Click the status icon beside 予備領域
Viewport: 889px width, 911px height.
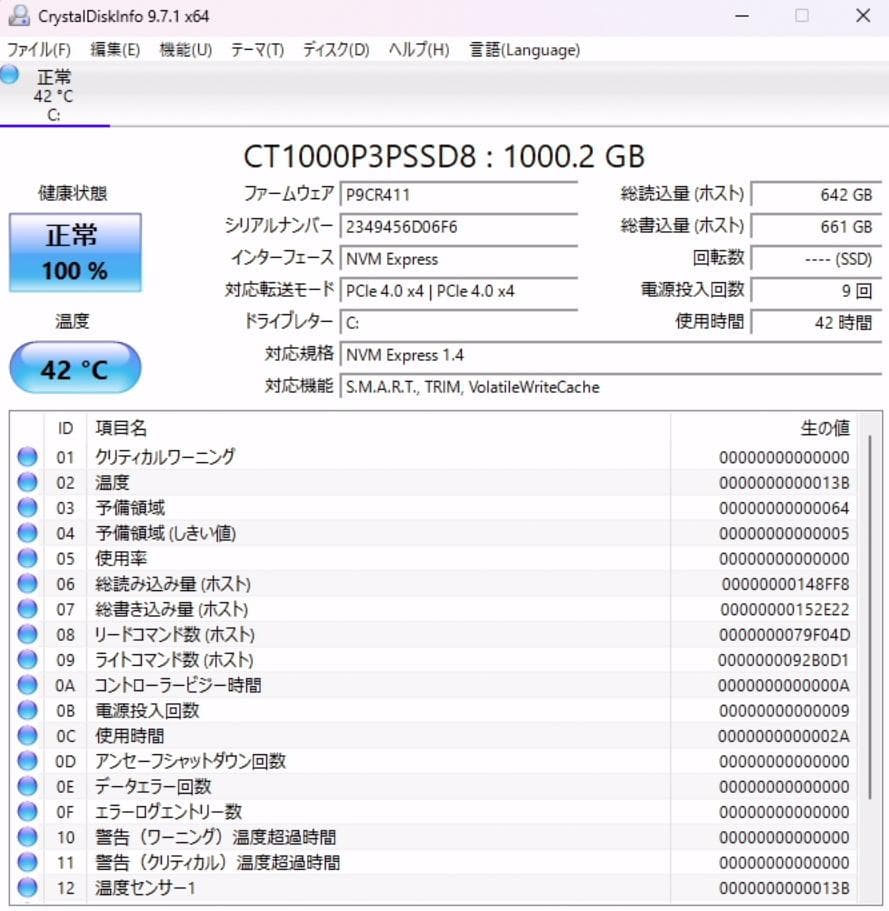coord(27,507)
